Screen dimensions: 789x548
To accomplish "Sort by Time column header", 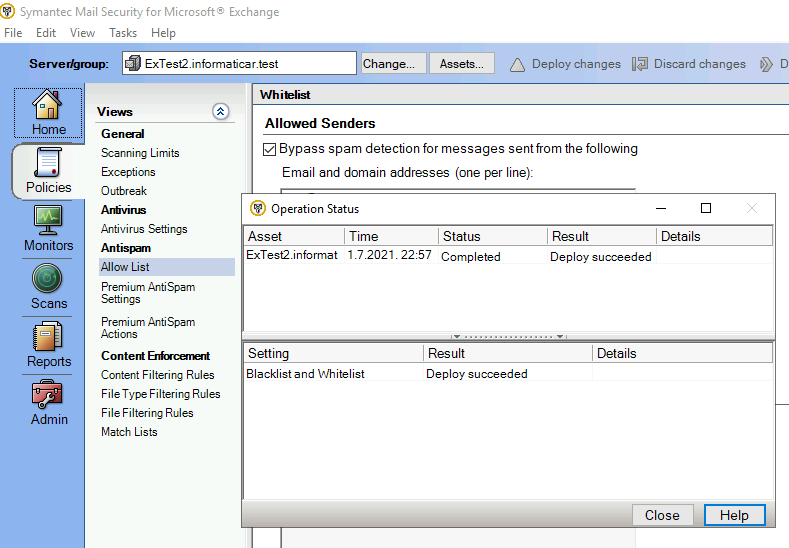I will click(x=391, y=236).
